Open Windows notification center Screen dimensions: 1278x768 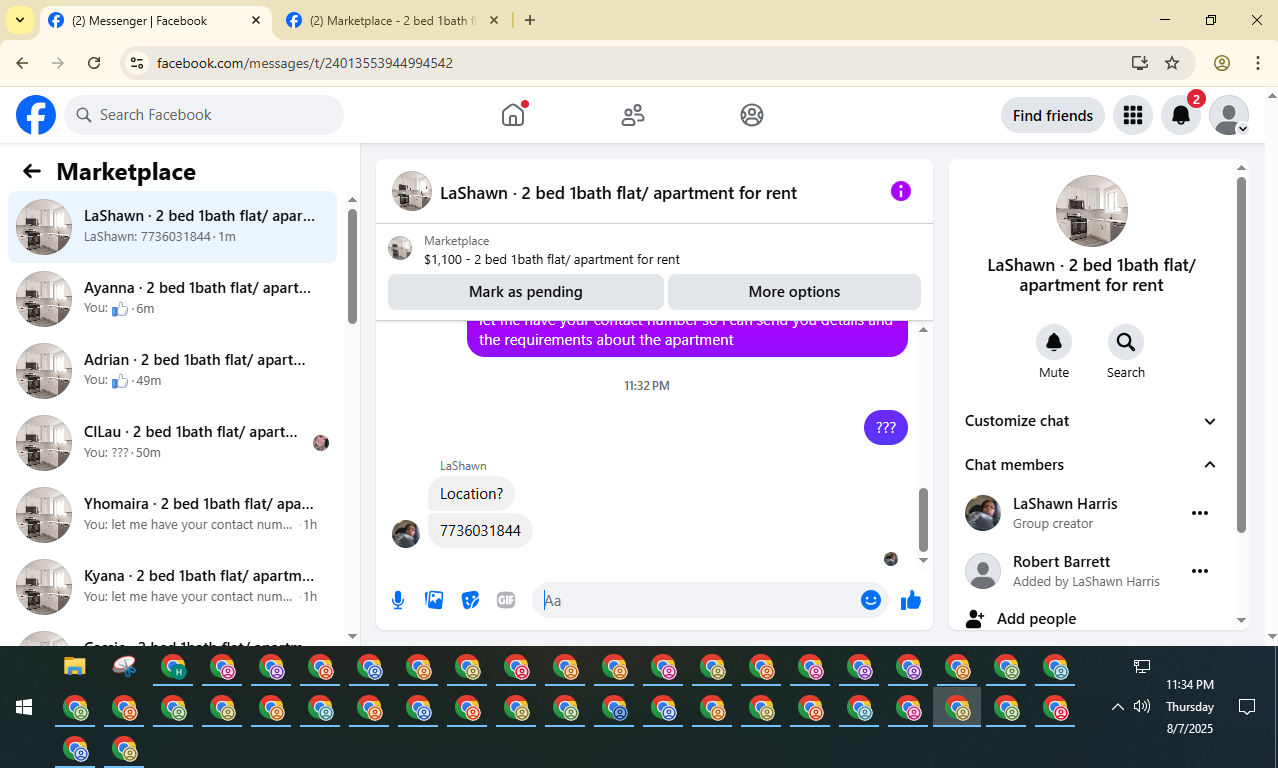point(1247,707)
